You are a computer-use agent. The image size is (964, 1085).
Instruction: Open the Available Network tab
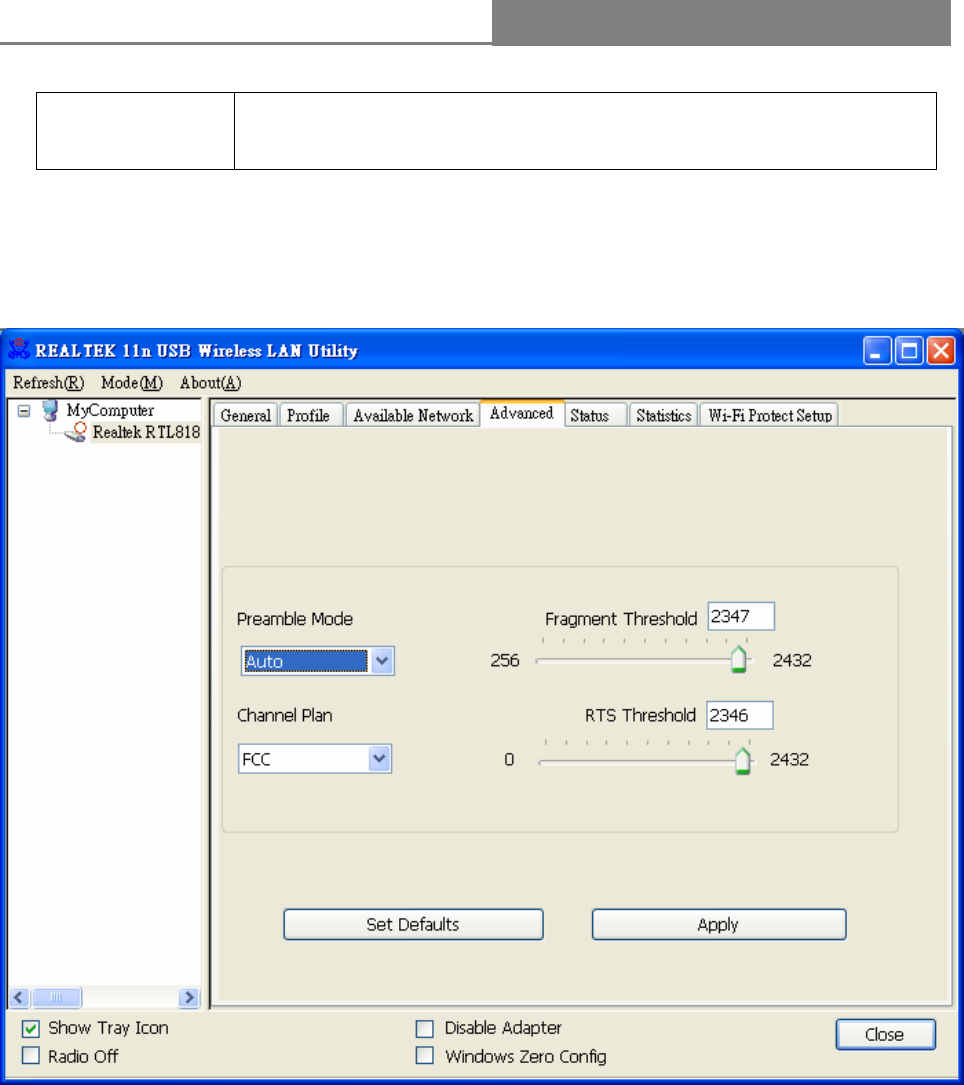(x=413, y=415)
